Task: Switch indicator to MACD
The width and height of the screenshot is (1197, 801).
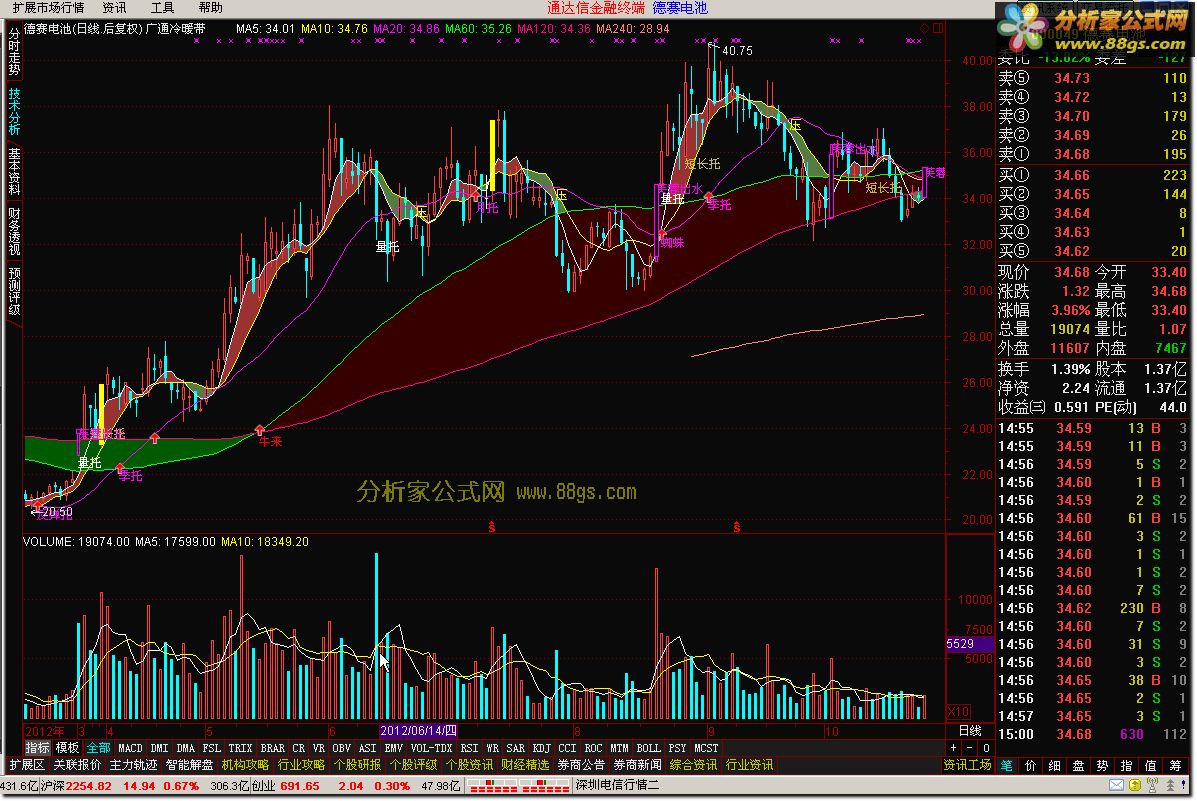Action: pos(131,748)
